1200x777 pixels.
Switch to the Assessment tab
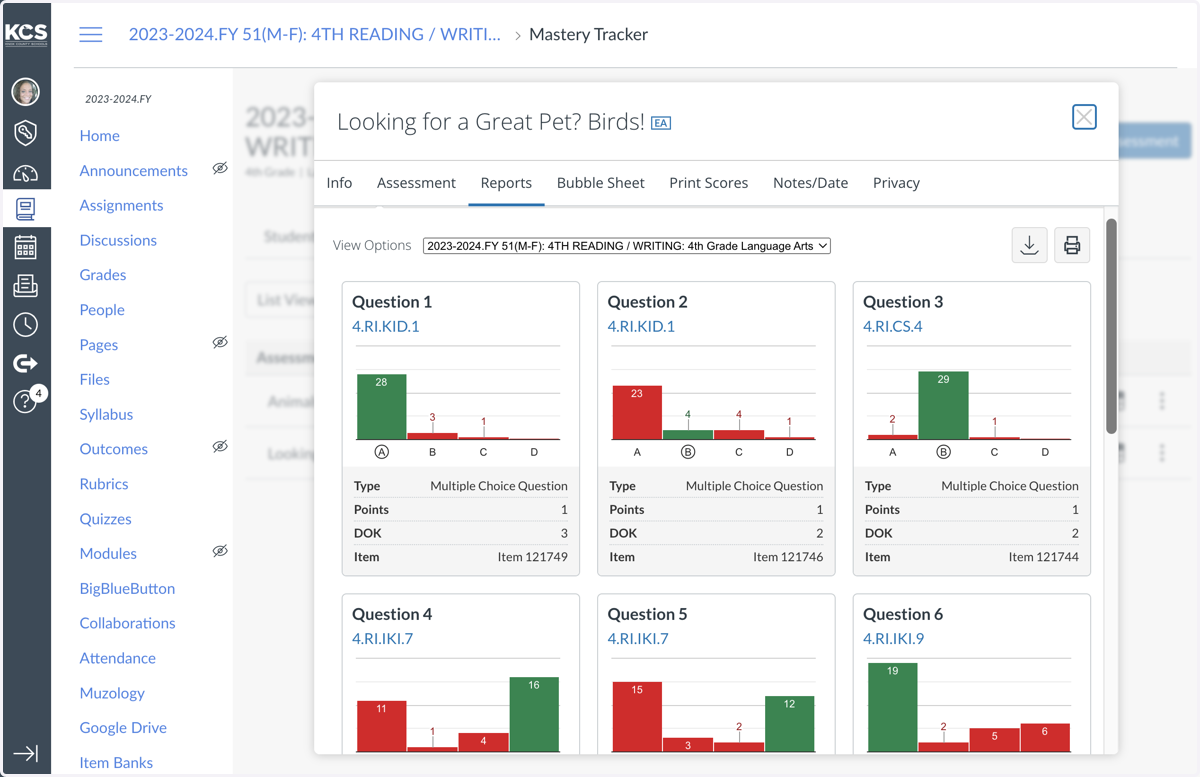pos(416,183)
